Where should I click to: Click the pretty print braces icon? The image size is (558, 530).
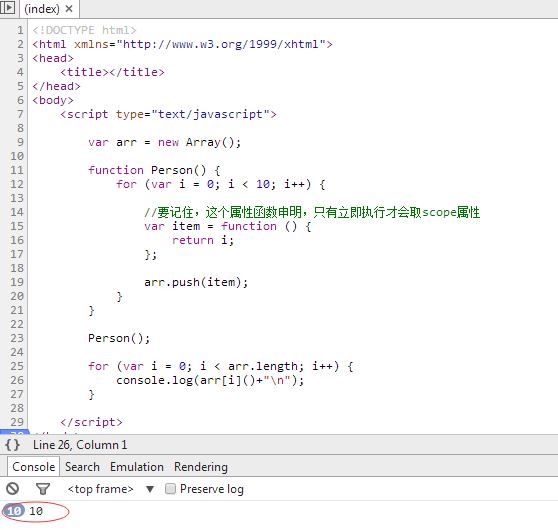pyautogui.click(x=12, y=445)
